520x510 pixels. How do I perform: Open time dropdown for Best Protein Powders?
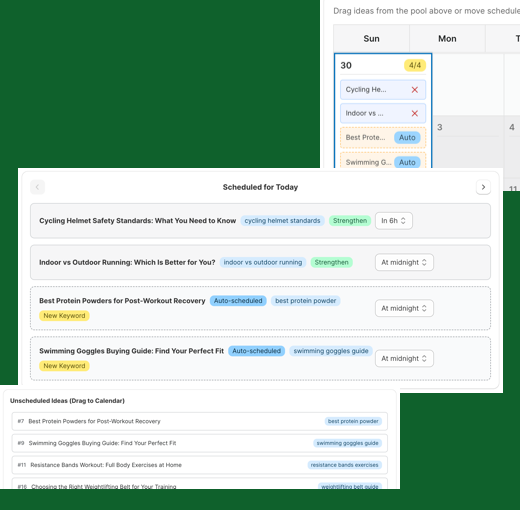click(404, 308)
